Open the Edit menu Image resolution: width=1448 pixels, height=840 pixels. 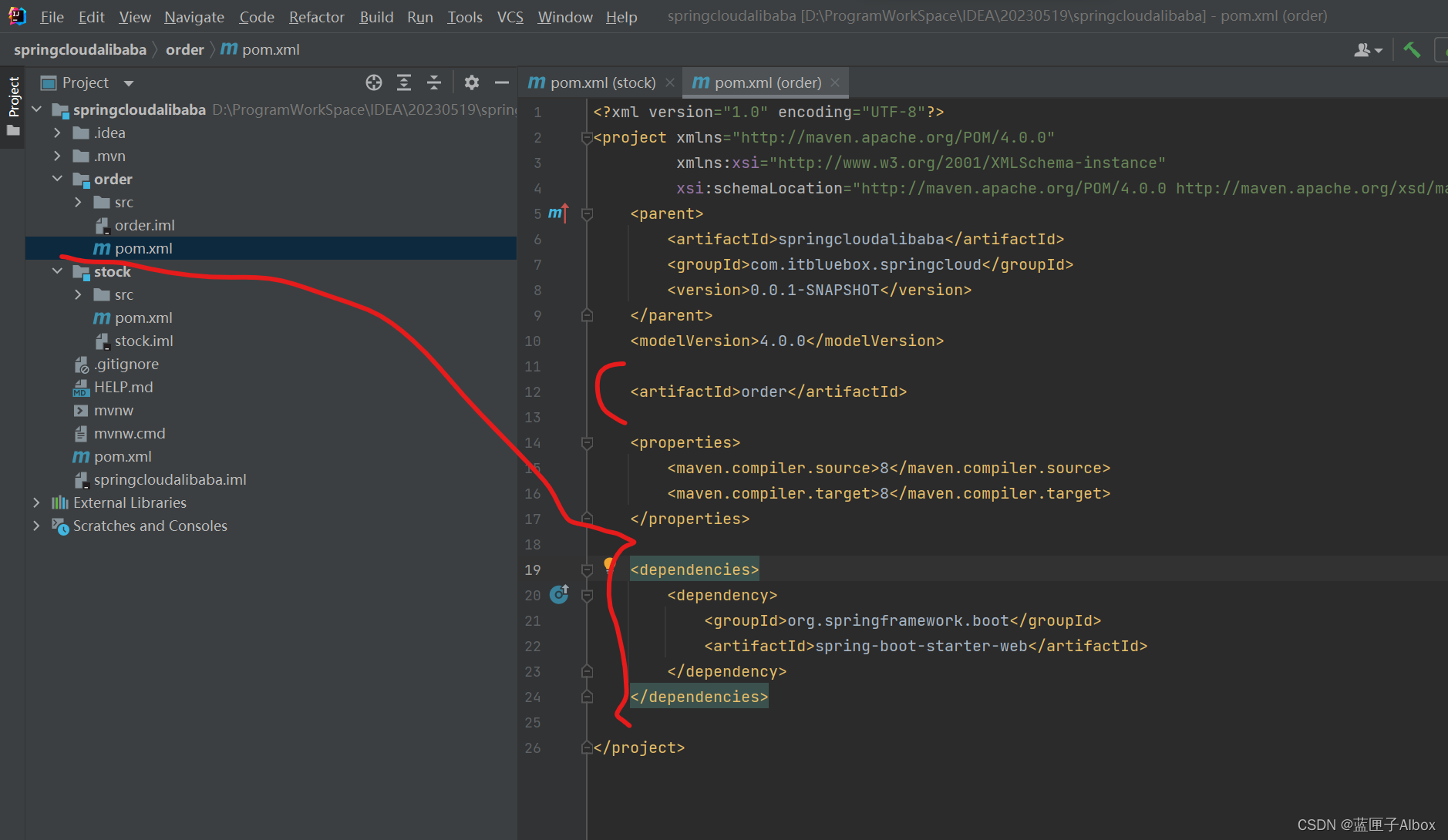coord(91,17)
